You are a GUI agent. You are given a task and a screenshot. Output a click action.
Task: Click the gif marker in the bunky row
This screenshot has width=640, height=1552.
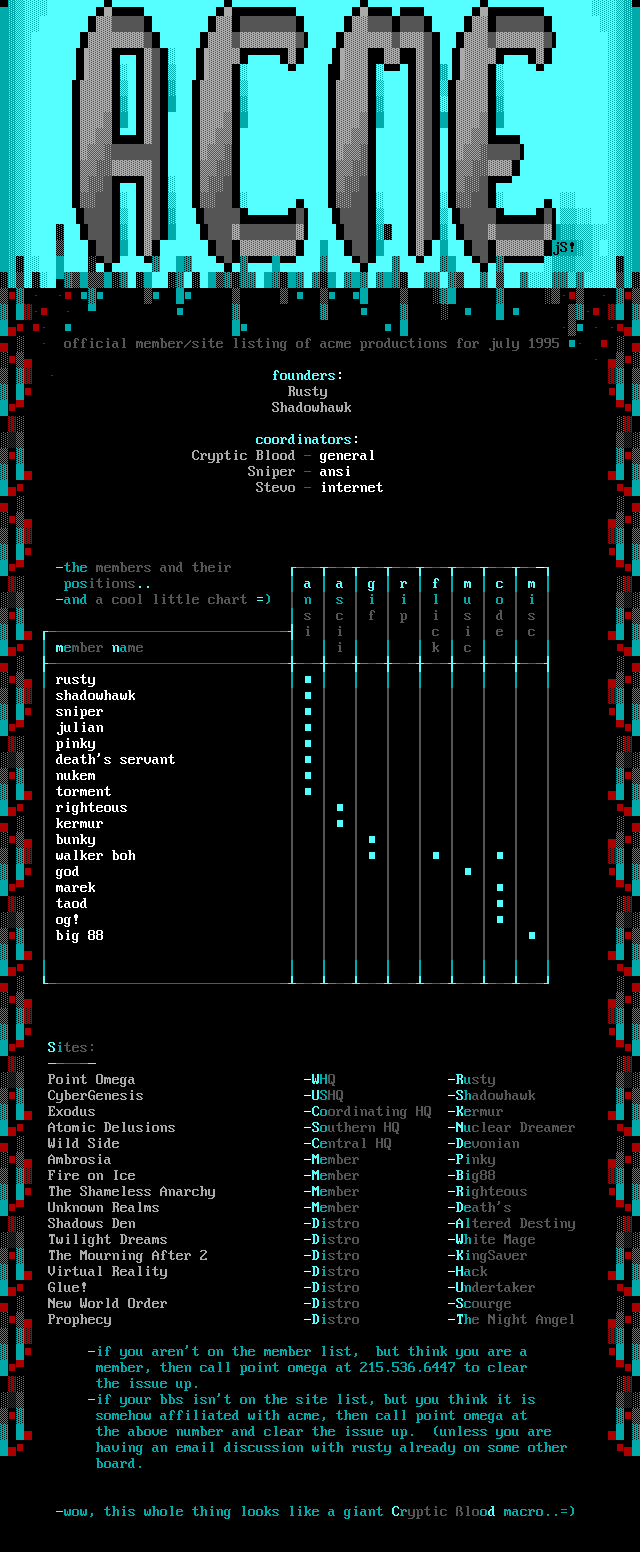tap(372, 840)
